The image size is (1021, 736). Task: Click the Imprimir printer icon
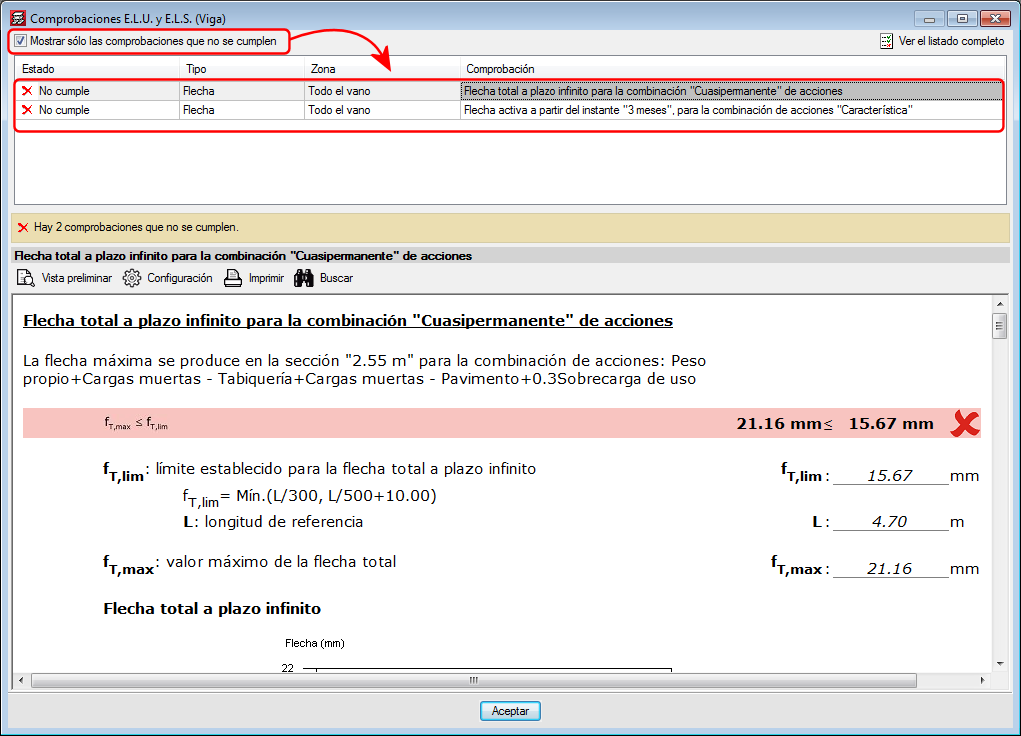coord(232,278)
